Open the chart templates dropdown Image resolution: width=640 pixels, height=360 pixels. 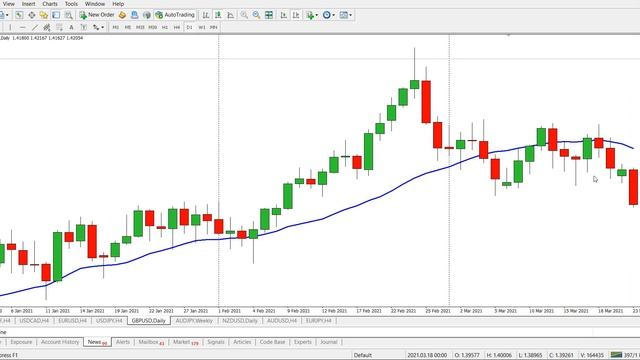346,15
